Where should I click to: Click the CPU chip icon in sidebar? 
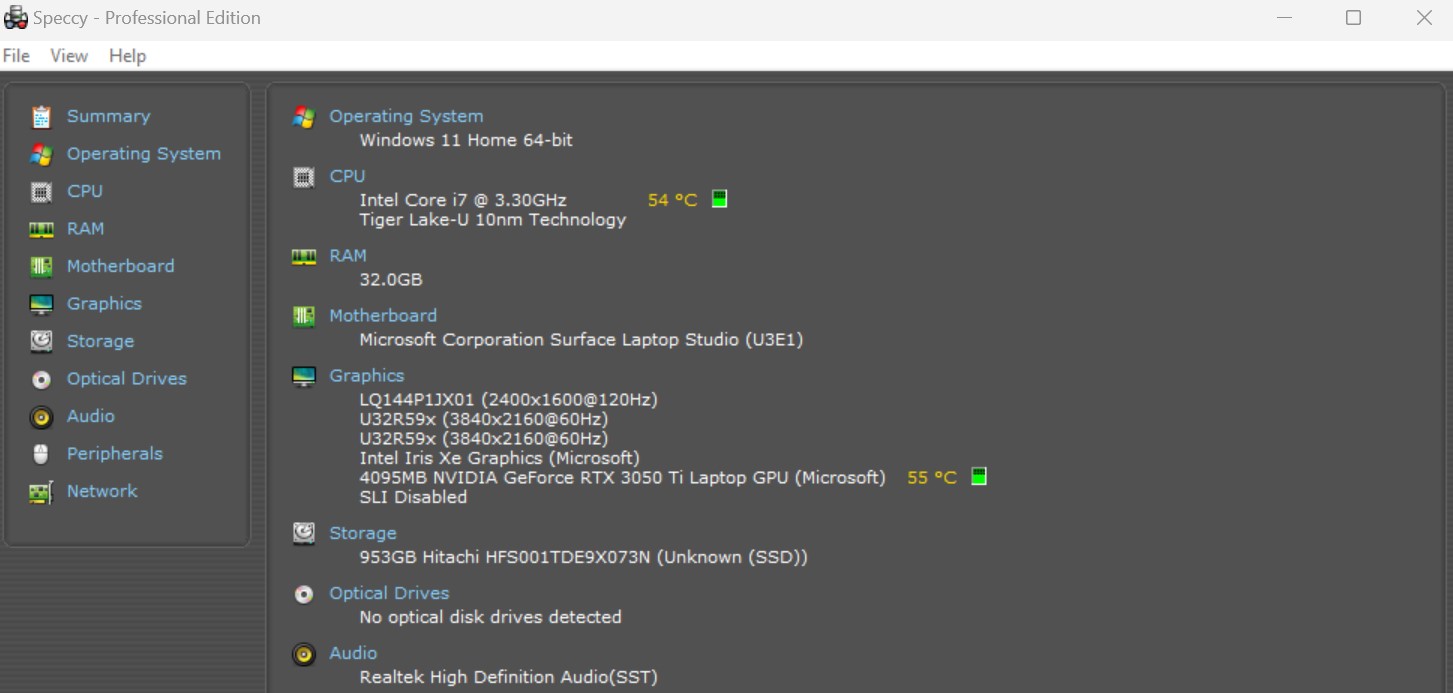click(x=41, y=191)
